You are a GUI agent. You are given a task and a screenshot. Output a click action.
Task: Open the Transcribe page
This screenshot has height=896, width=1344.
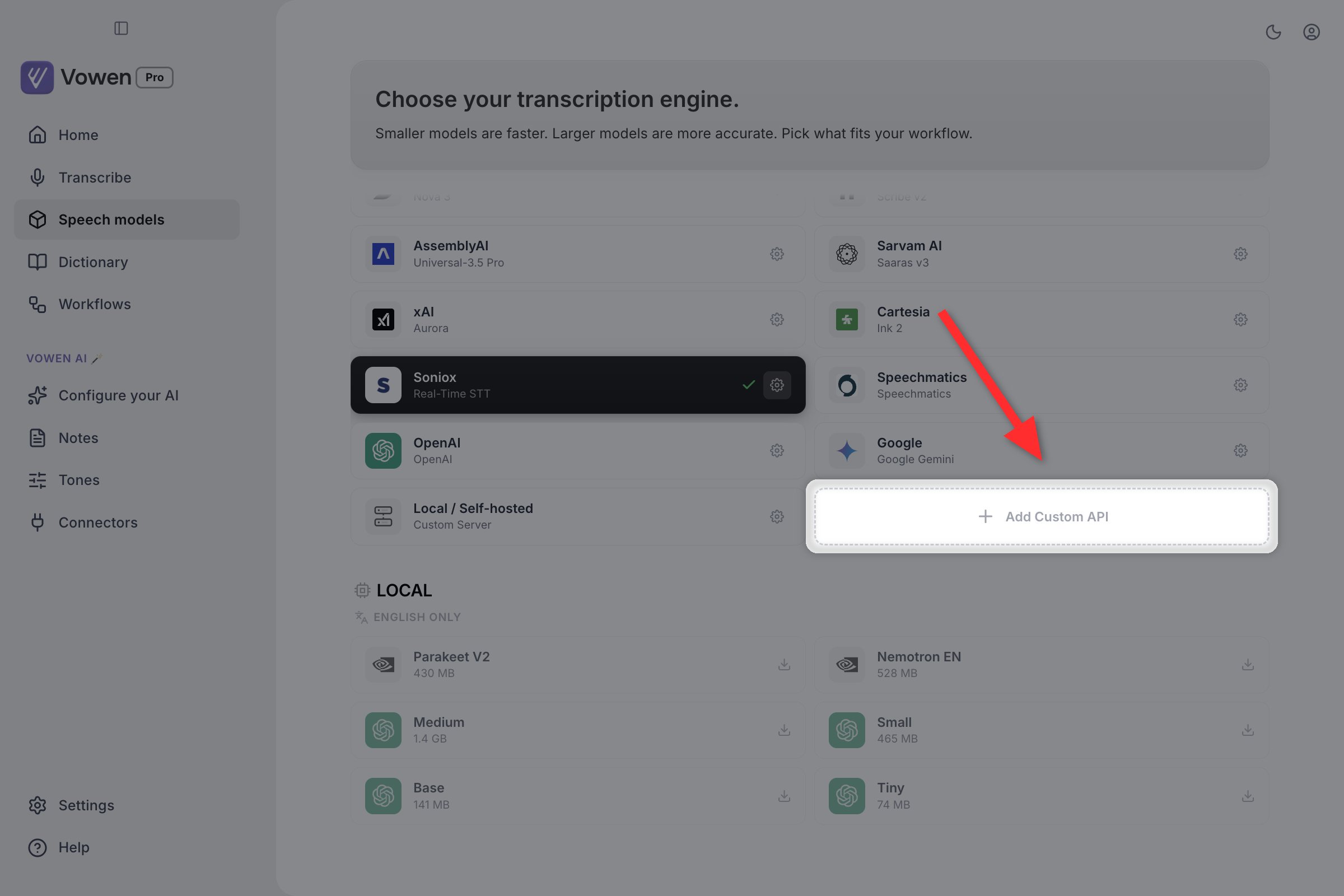127,177
